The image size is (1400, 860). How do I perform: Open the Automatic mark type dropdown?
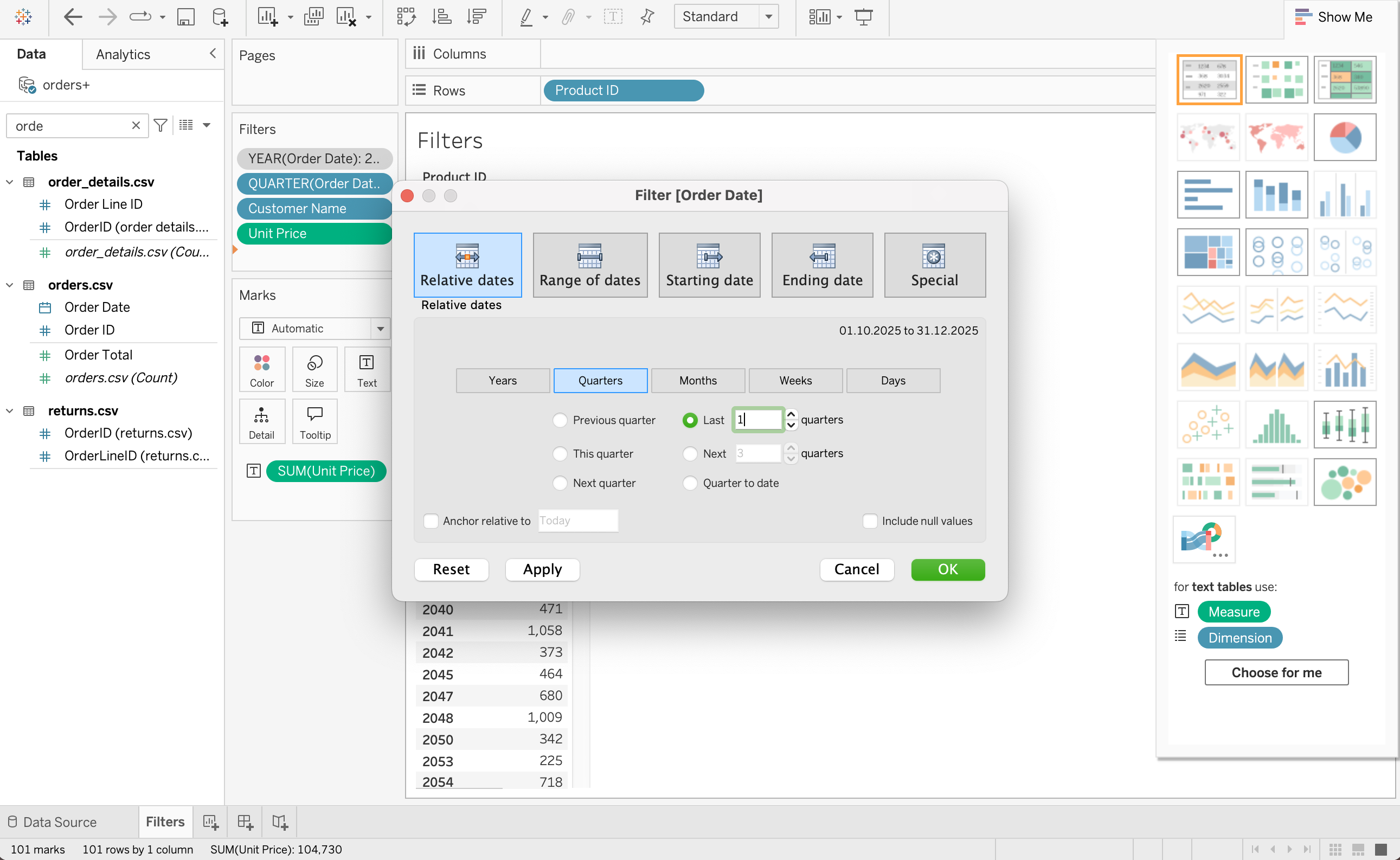[x=380, y=329]
